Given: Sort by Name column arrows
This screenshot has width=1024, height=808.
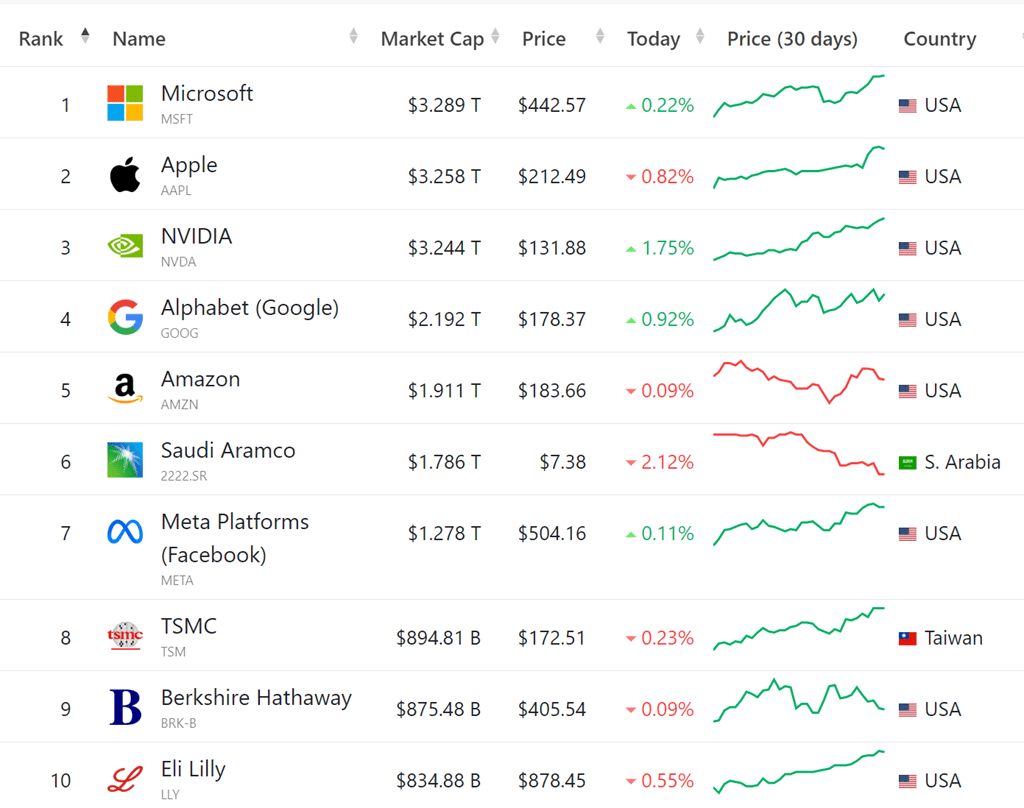Looking at the screenshot, I should 353,38.
